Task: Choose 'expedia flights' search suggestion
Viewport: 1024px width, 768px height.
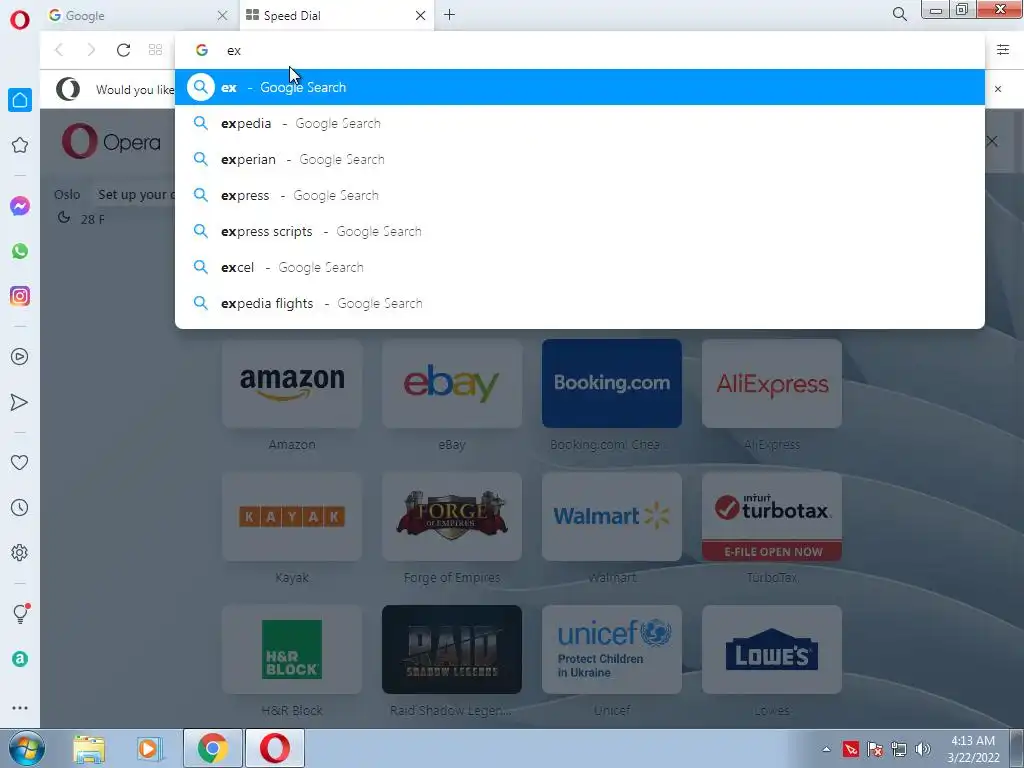Action: tap(579, 303)
